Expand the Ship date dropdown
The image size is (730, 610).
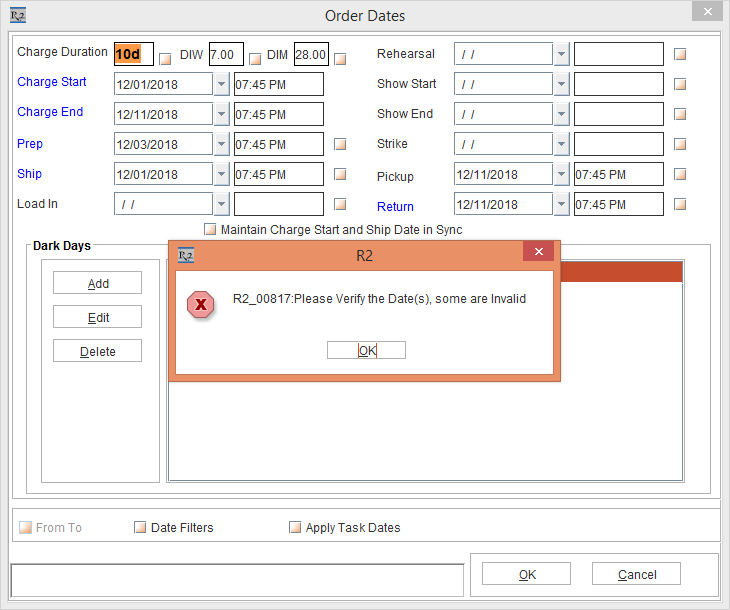pos(221,174)
